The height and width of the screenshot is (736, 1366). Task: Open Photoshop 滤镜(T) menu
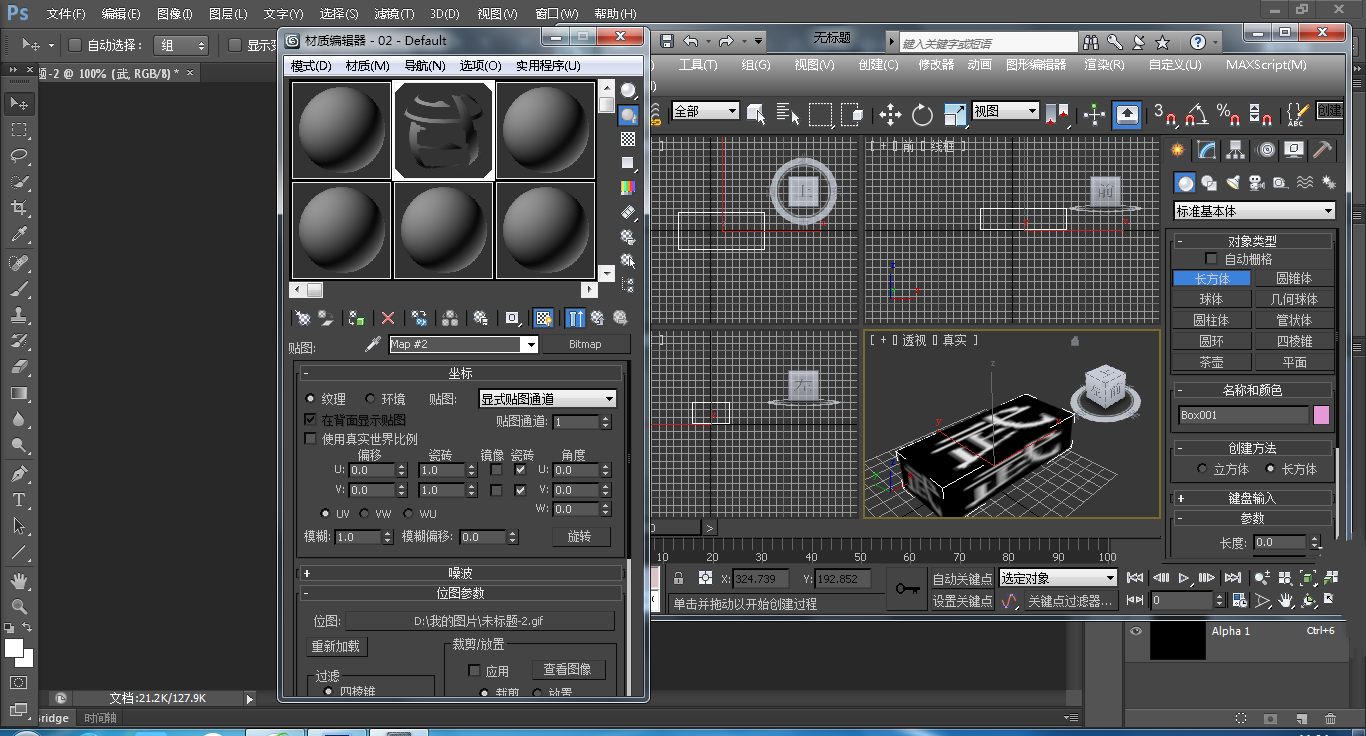click(x=394, y=14)
